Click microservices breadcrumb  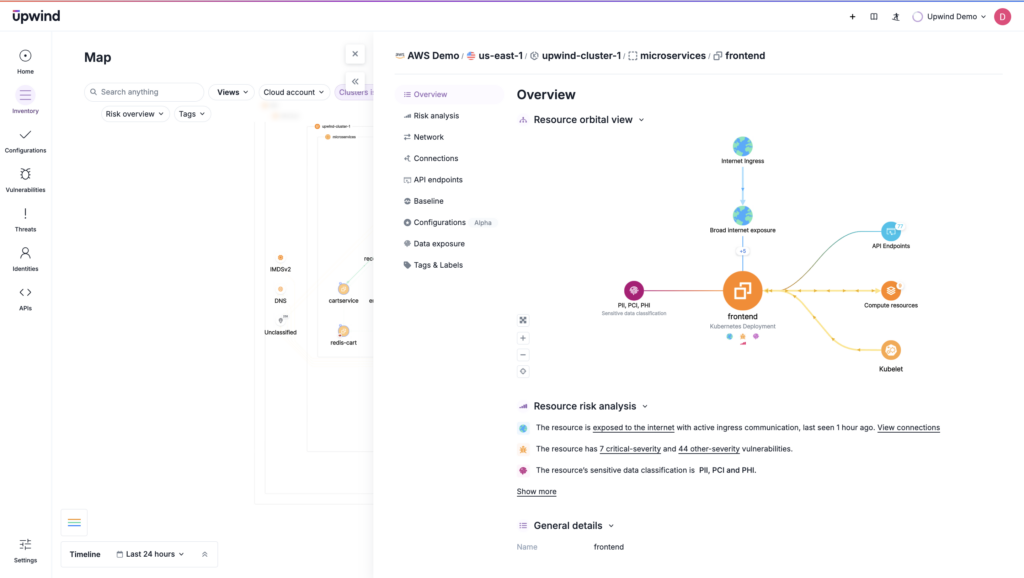pyautogui.click(x=667, y=56)
